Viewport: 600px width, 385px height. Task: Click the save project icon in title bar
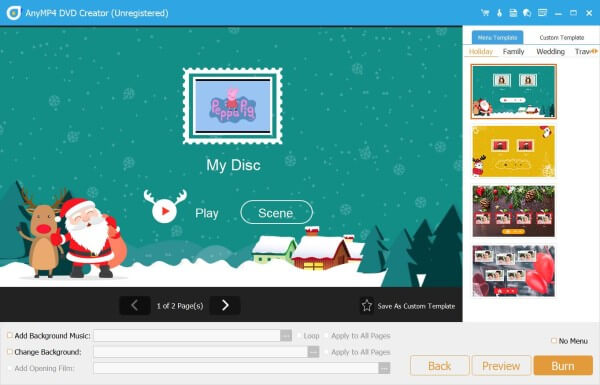[x=513, y=13]
